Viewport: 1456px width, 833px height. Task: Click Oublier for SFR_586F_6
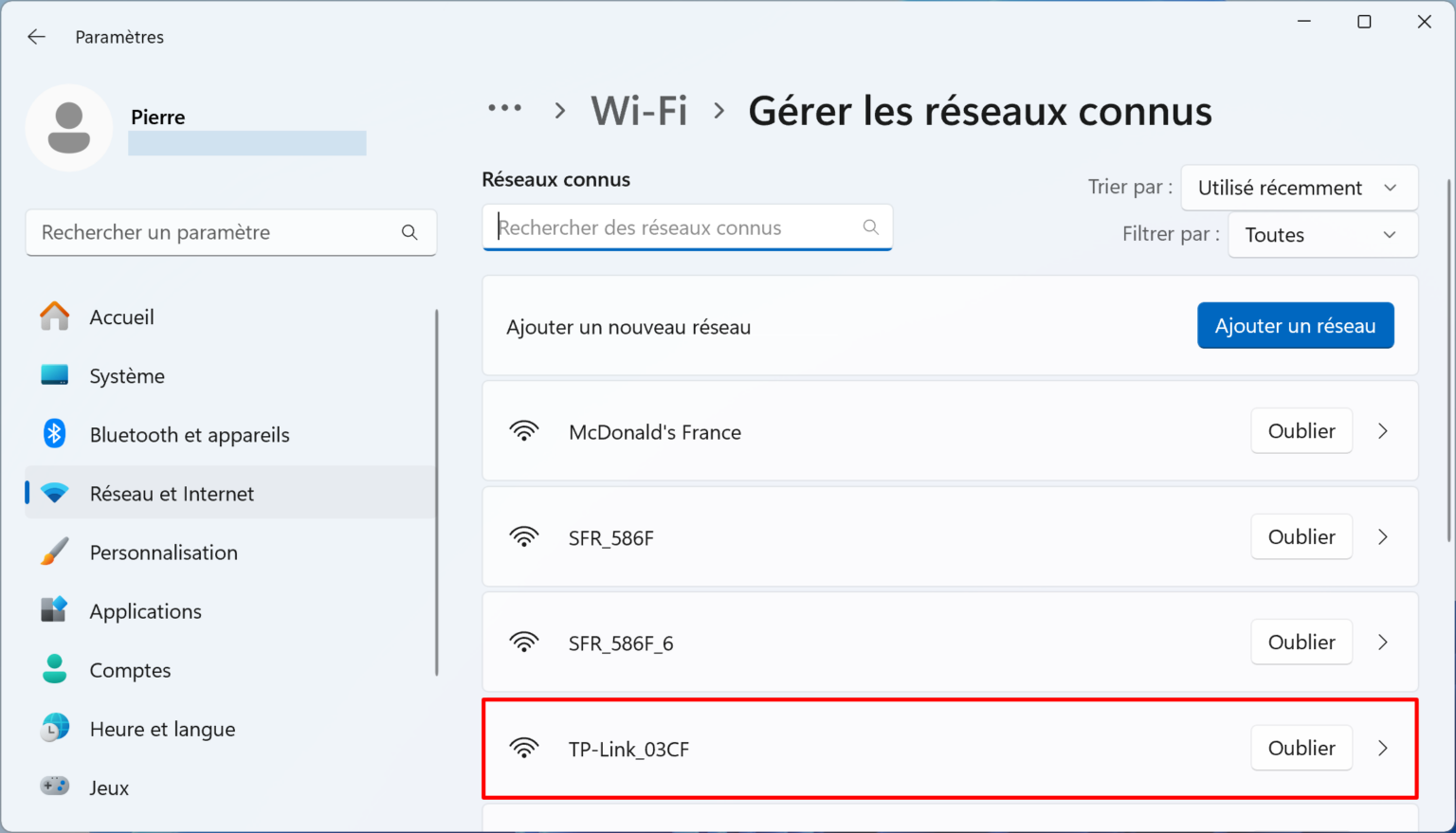[1301, 642]
